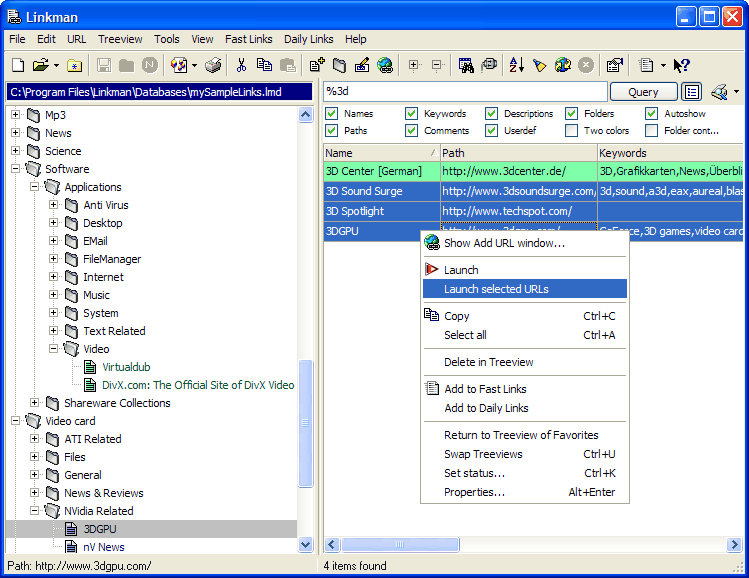Click the Add folder toolbar icon

click(340, 65)
